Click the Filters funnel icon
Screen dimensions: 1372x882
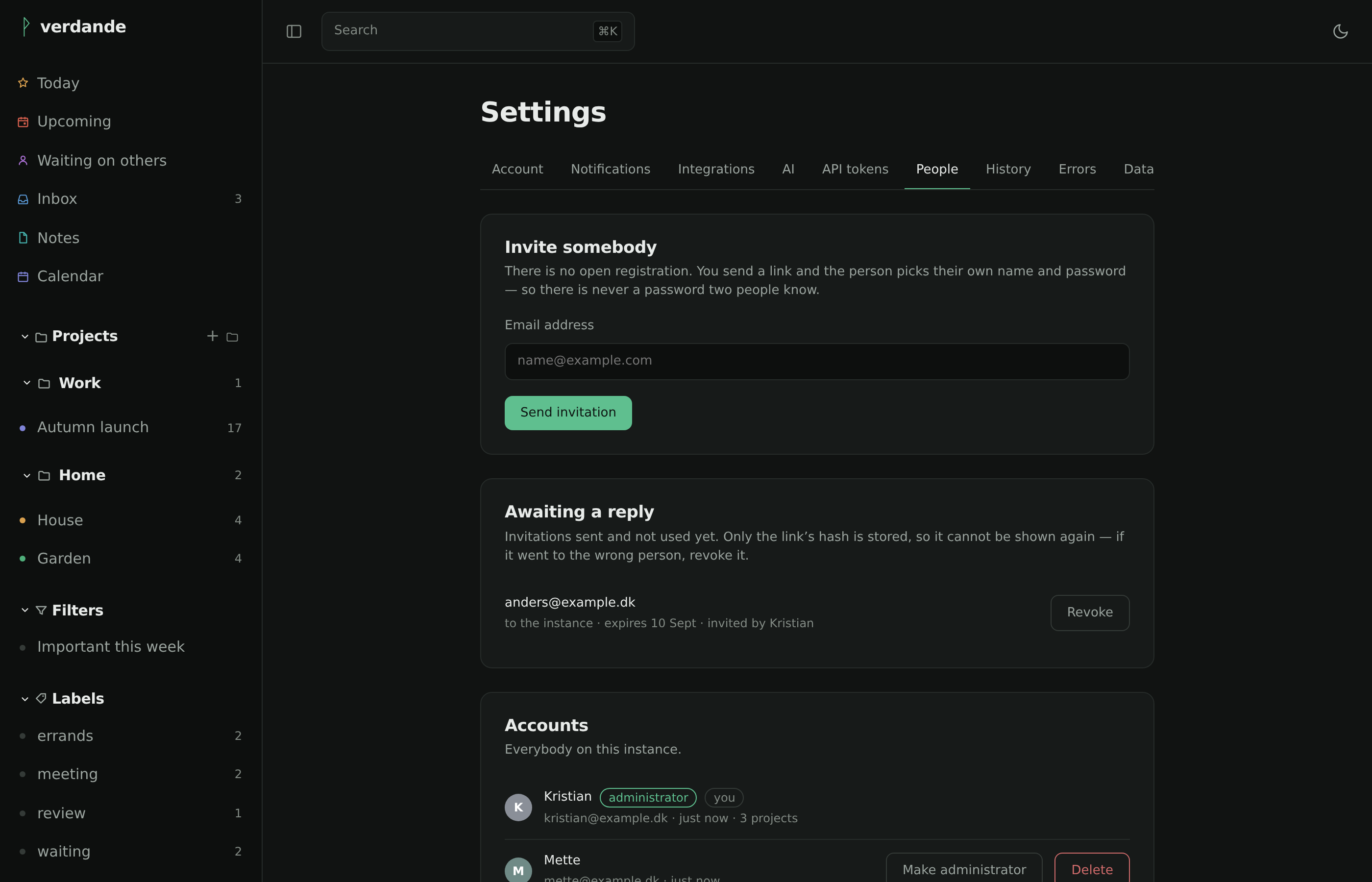(x=41, y=611)
